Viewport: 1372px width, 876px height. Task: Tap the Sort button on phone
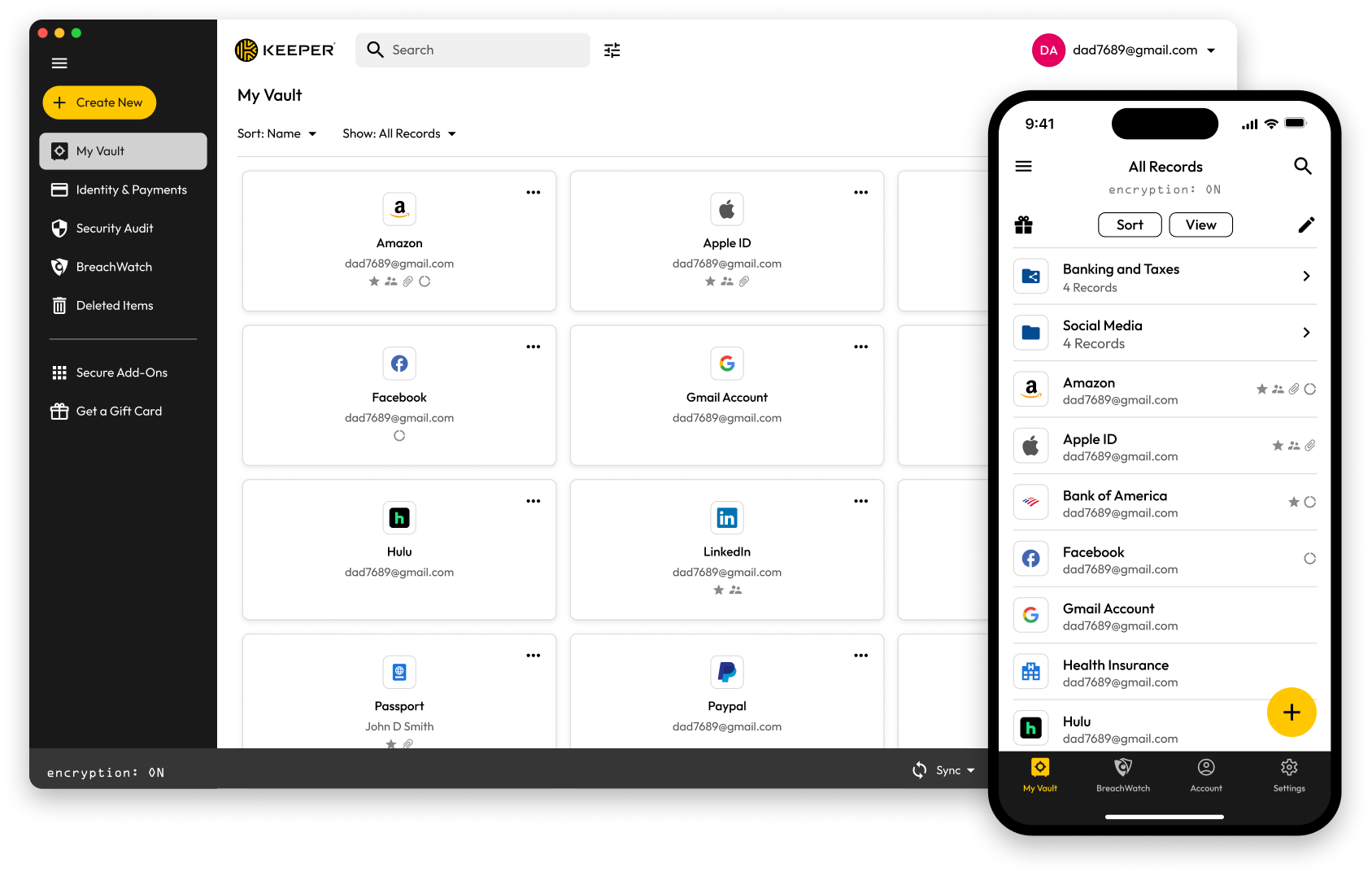[x=1130, y=225]
